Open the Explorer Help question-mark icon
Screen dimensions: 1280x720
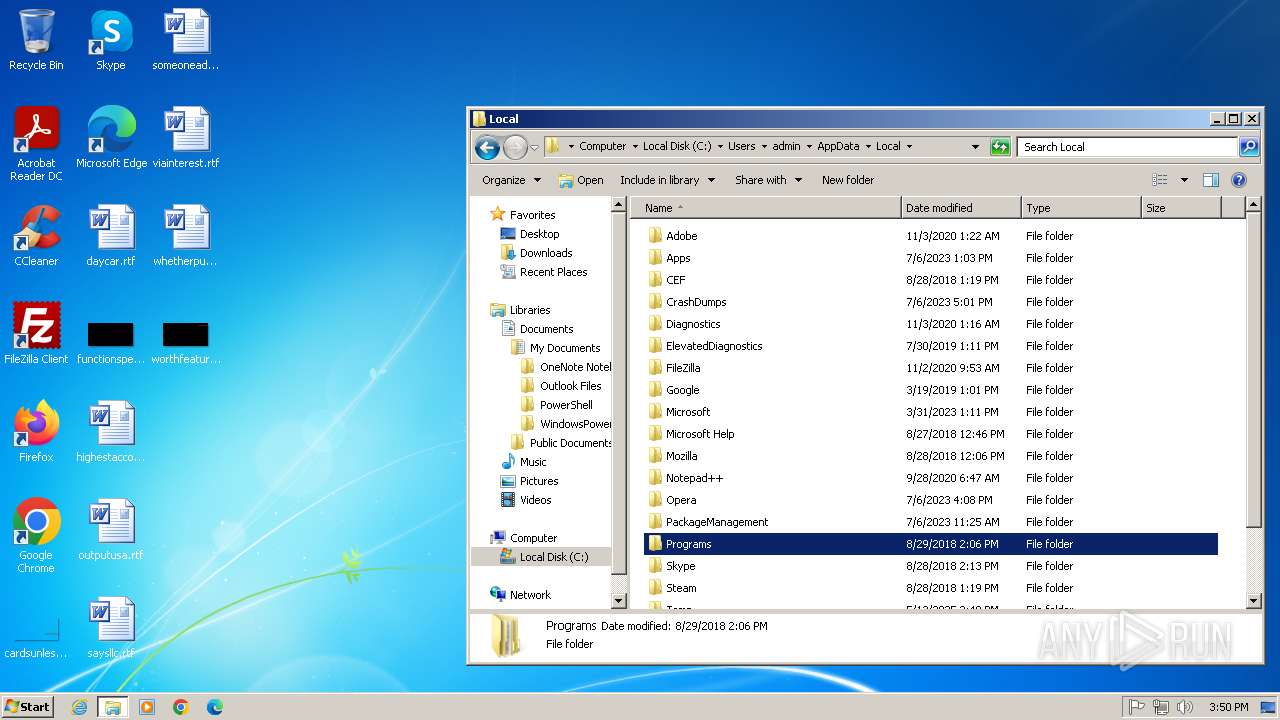(1239, 180)
